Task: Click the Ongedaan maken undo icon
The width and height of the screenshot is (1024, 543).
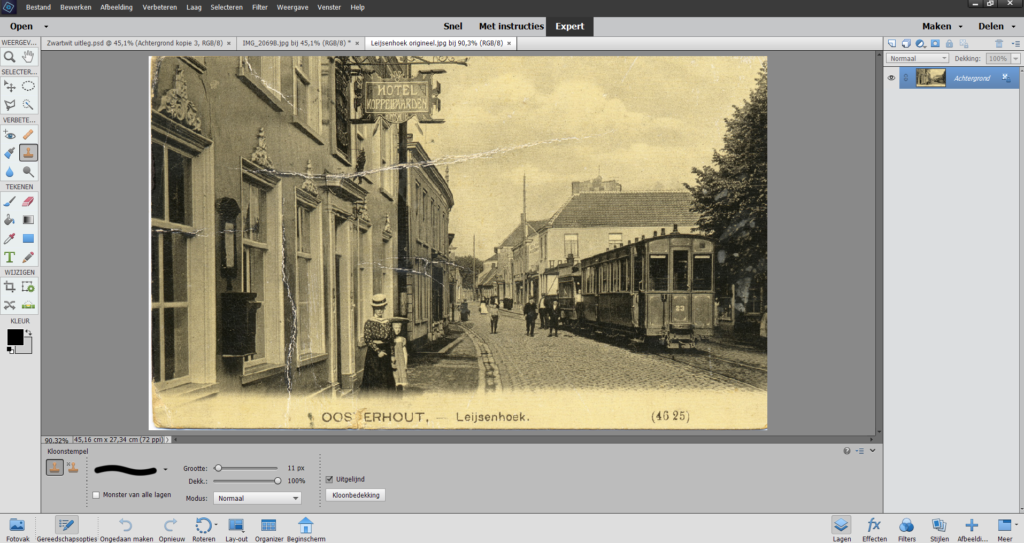Action: pos(126,525)
